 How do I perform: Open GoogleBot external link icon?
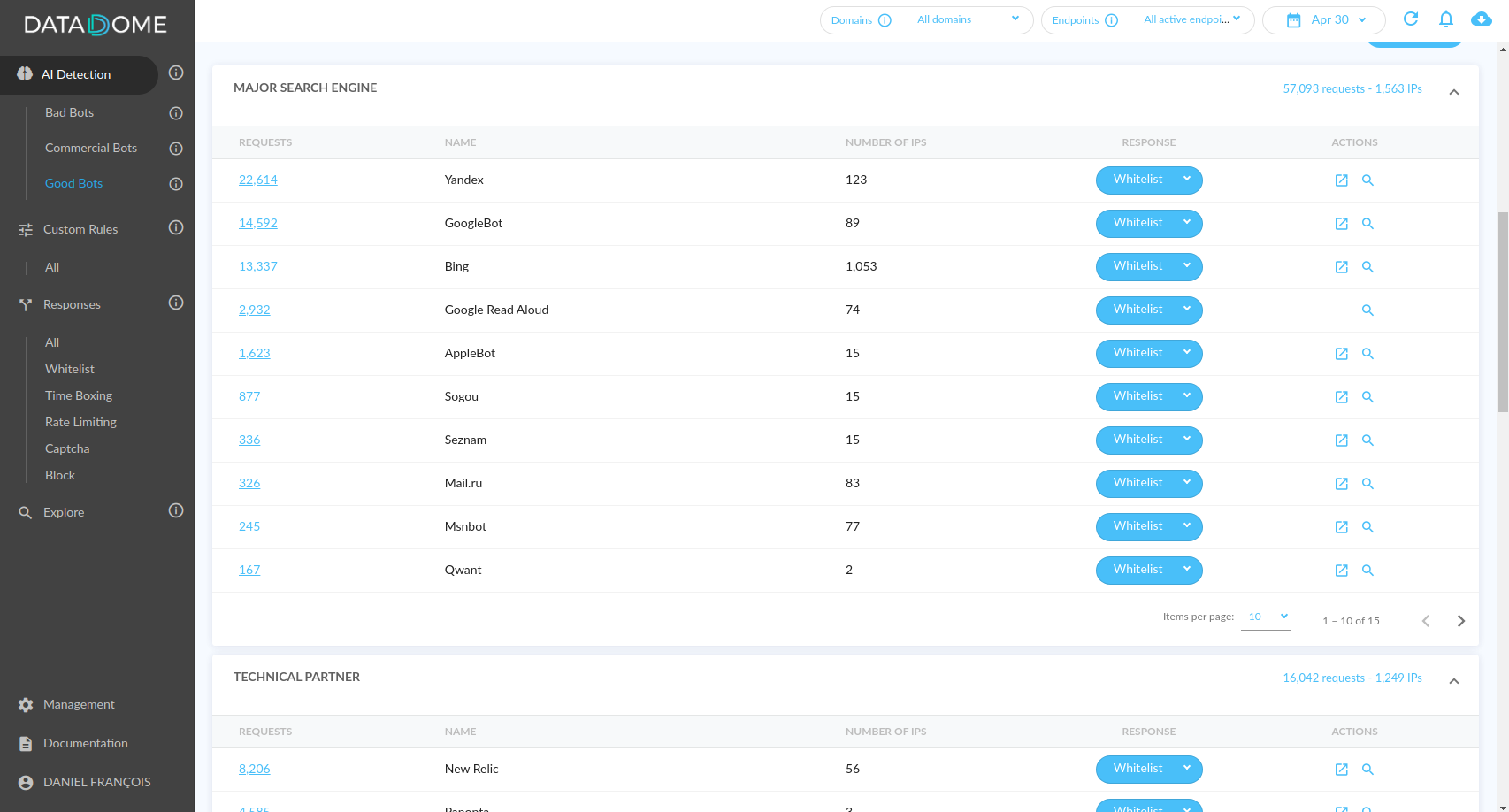(x=1342, y=224)
